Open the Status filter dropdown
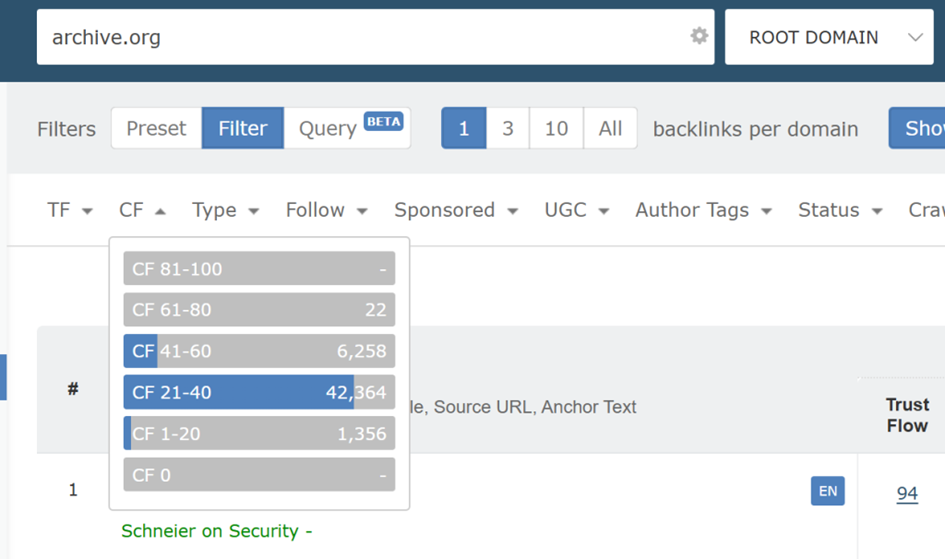945x559 pixels. (840, 210)
